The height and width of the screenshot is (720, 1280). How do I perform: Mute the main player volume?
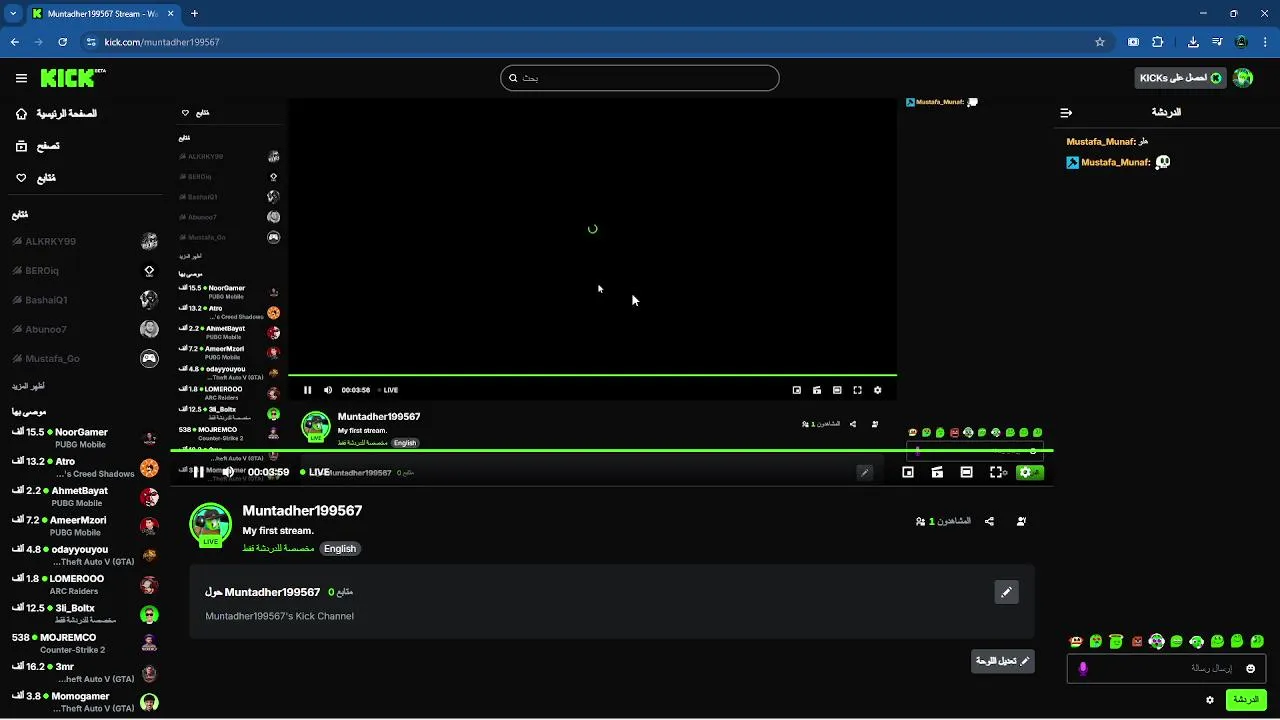[228, 472]
